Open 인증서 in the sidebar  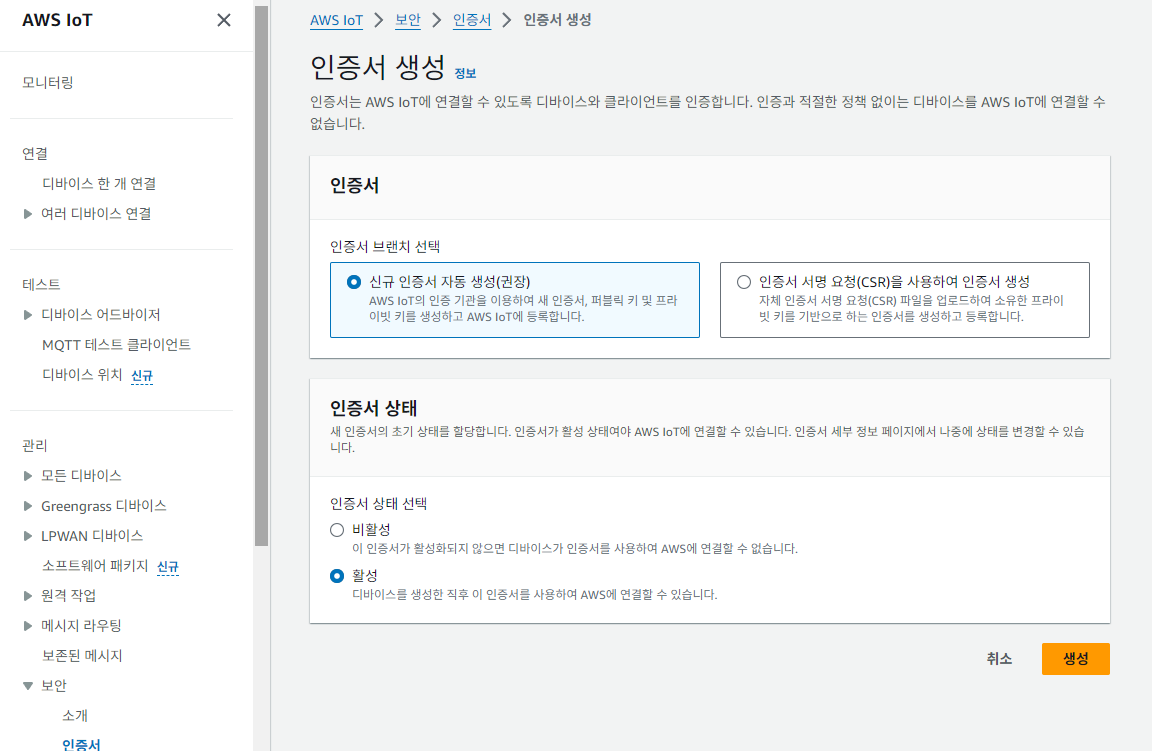point(81,744)
